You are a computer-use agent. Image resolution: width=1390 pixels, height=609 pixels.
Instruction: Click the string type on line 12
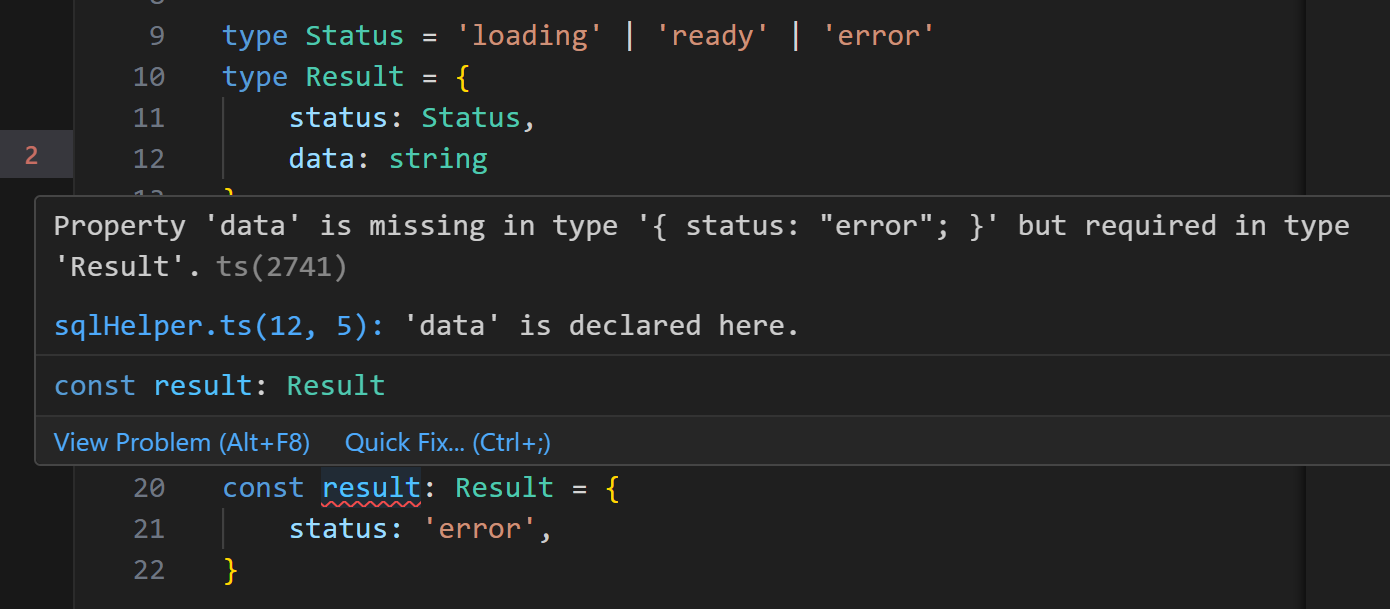(x=438, y=159)
